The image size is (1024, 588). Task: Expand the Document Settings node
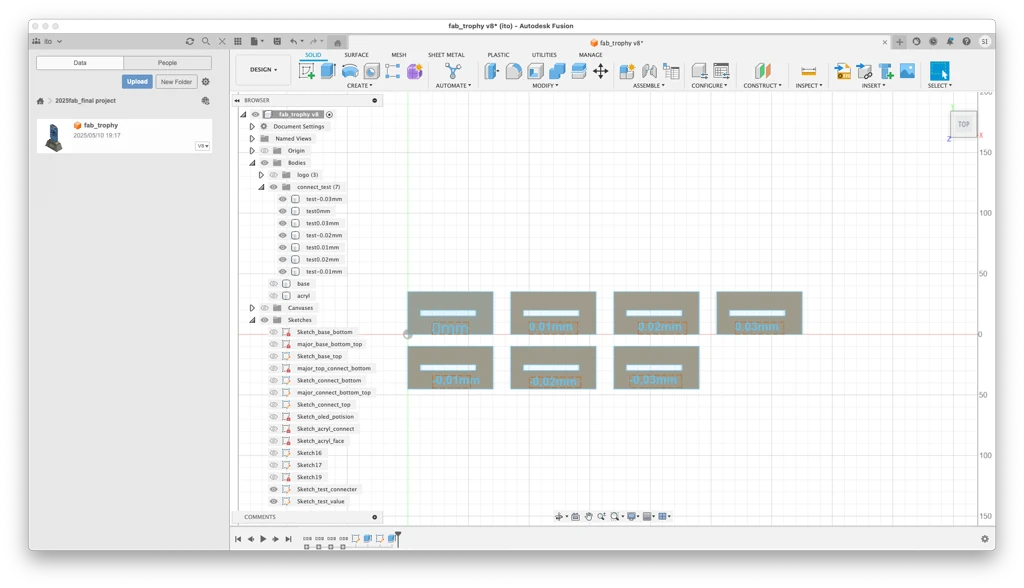(x=252, y=127)
